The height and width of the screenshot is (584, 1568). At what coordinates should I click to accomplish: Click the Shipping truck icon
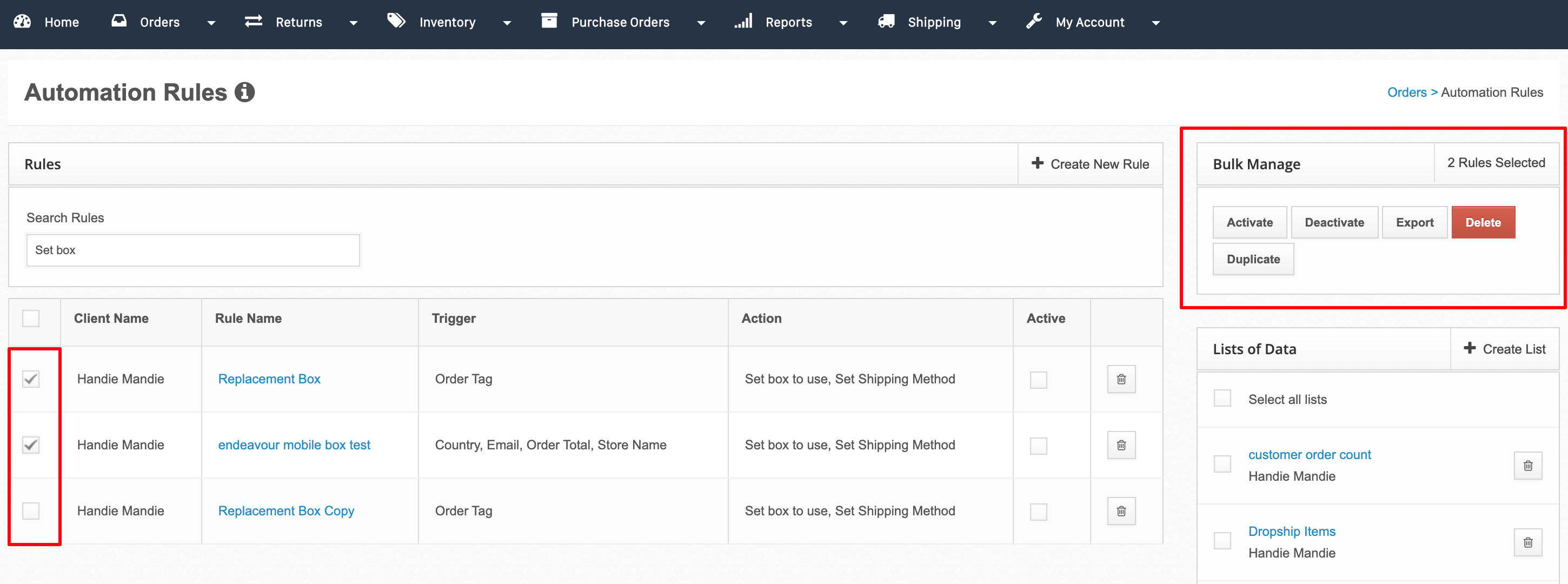[886, 21]
